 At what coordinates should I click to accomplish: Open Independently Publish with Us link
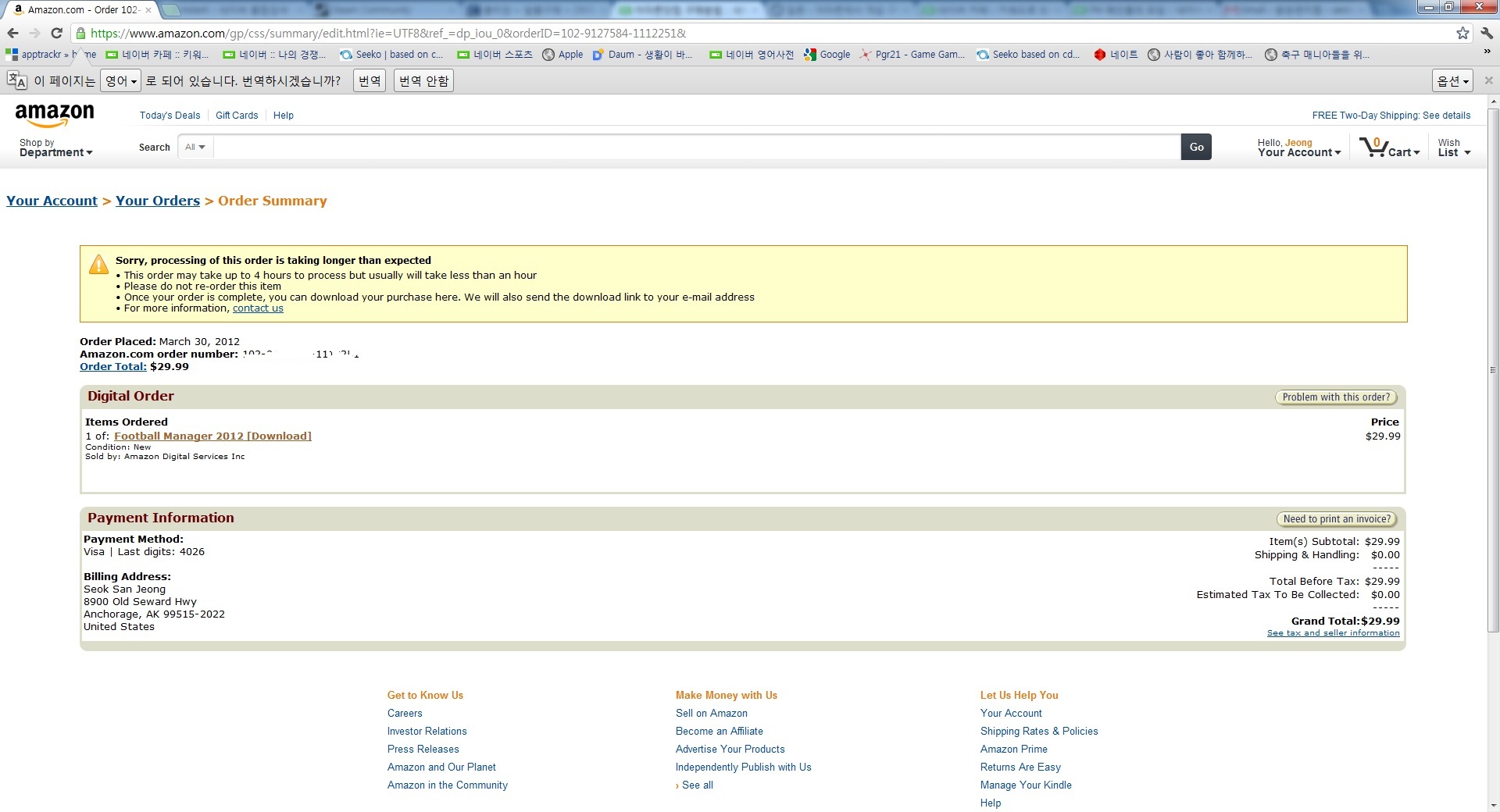coord(743,767)
